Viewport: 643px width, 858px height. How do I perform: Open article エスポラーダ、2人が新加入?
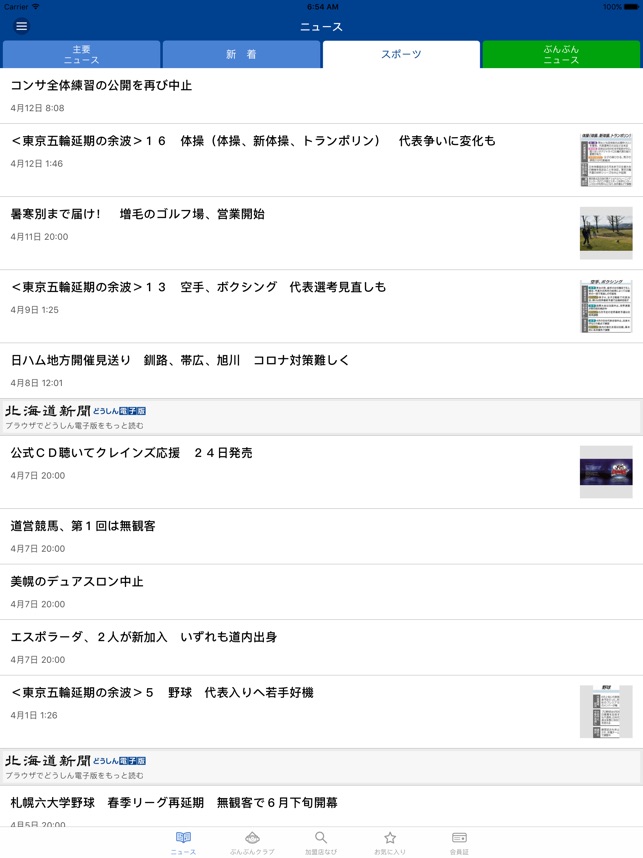coord(321,648)
